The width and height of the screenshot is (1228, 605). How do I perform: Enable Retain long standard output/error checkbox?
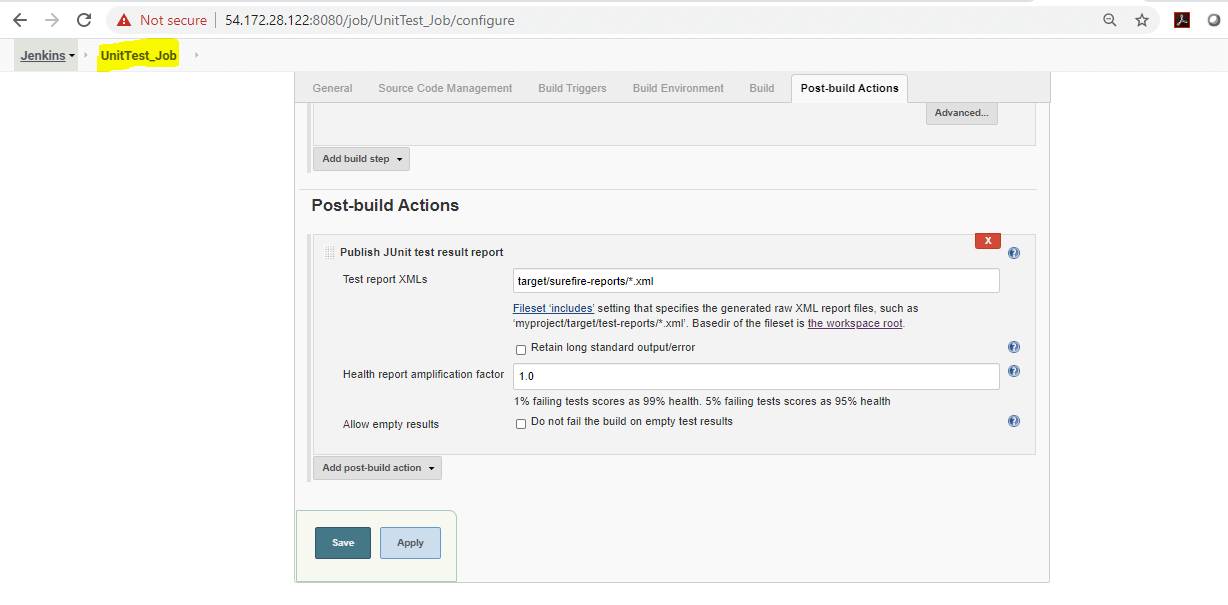pyautogui.click(x=521, y=349)
